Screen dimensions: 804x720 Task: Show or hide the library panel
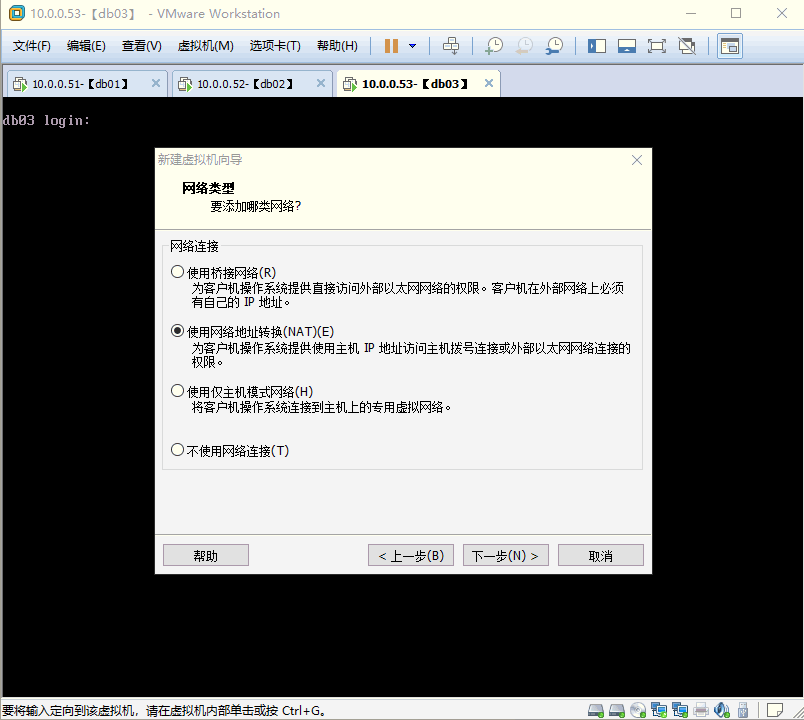point(595,45)
